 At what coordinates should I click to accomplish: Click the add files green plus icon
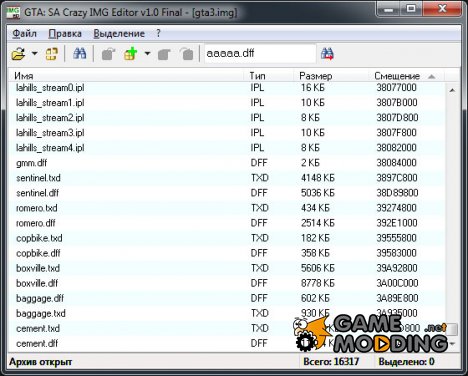tap(131, 53)
